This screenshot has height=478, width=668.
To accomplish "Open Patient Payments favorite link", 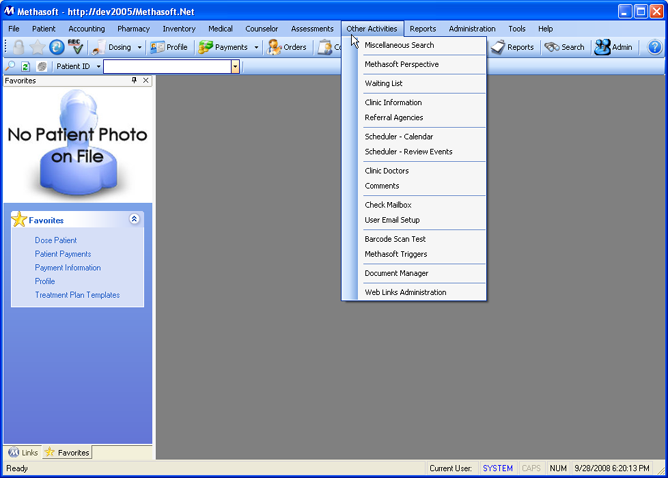I will click(63, 254).
